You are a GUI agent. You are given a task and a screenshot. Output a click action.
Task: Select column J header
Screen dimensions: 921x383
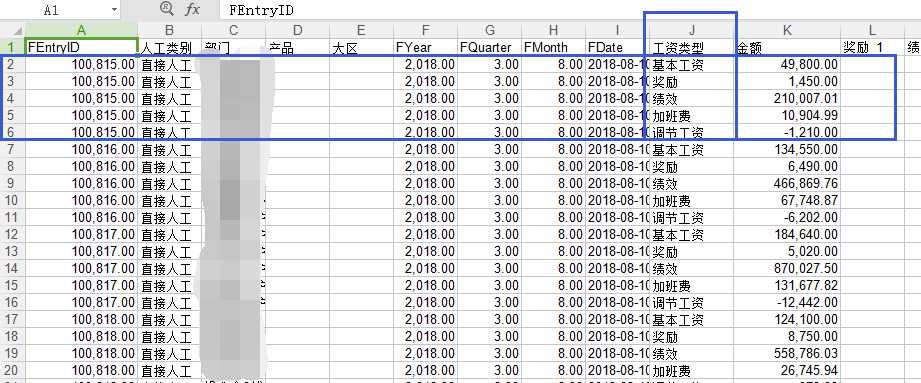pos(692,30)
